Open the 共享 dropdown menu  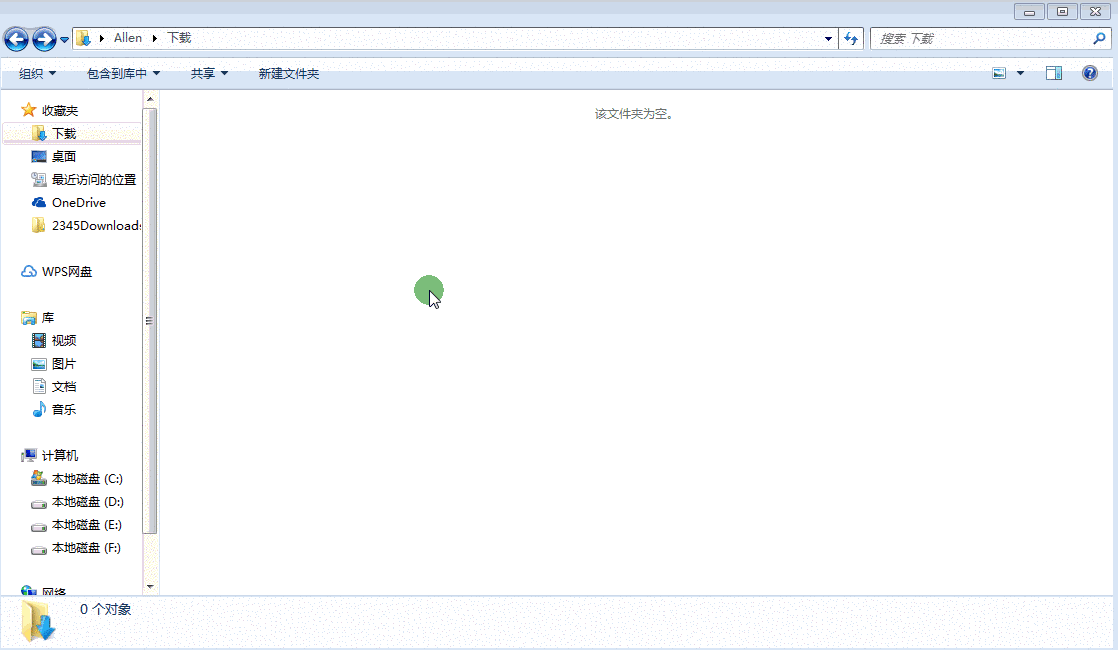coord(209,73)
